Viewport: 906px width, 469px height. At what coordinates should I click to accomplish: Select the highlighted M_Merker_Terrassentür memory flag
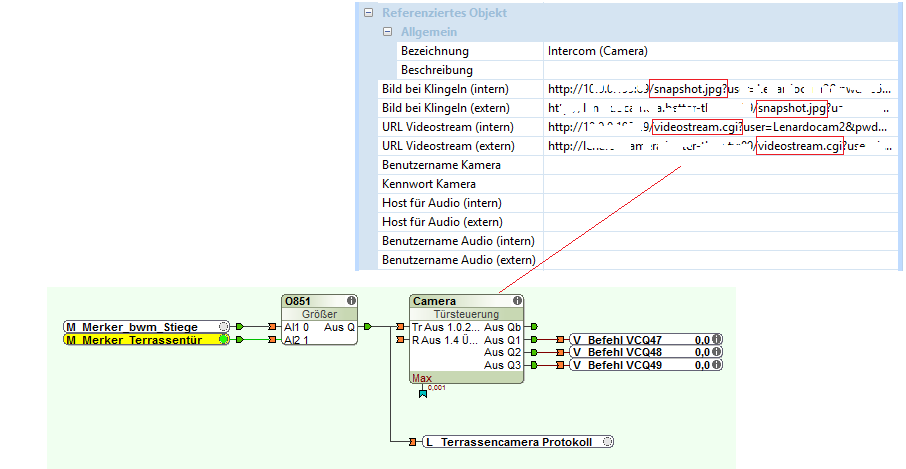point(140,340)
